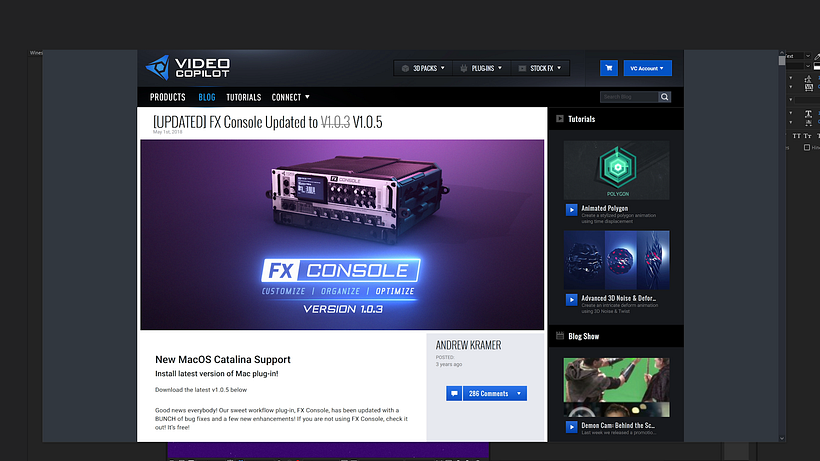
Task: Open the Tutorials page
Action: [x=244, y=97]
